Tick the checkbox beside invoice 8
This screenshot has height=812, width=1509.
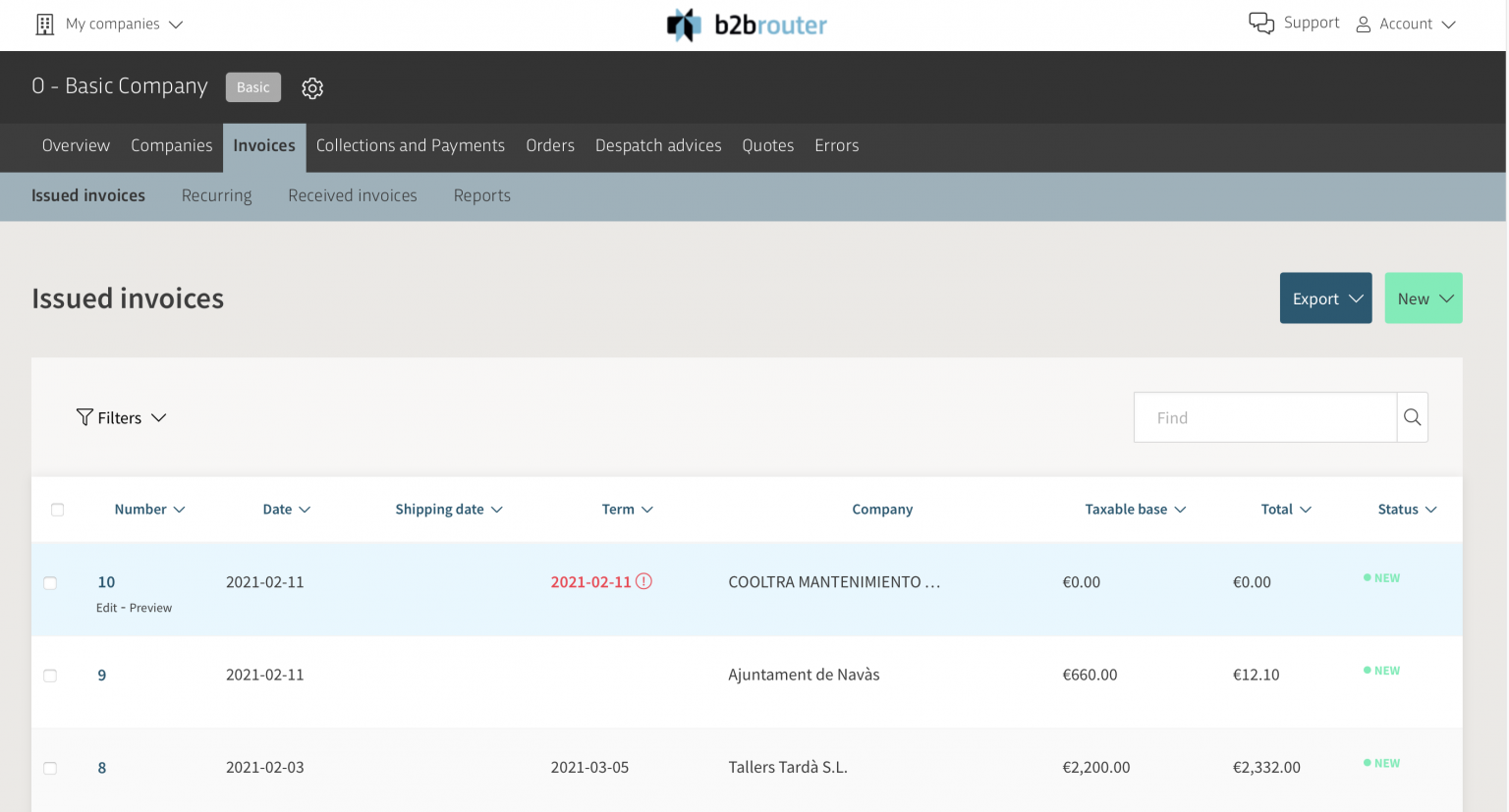50,768
